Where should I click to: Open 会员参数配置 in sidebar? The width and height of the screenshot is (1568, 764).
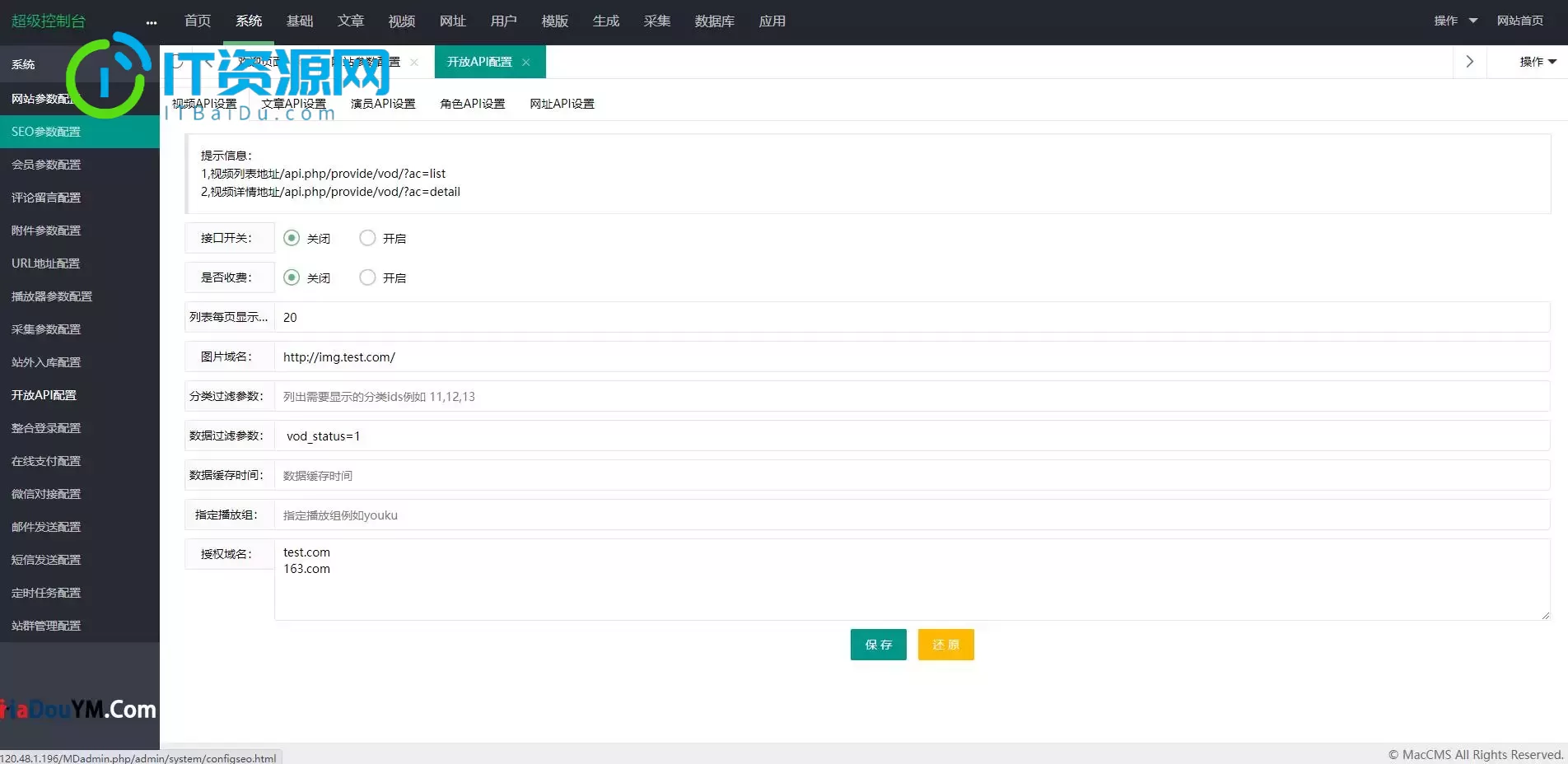[80, 165]
